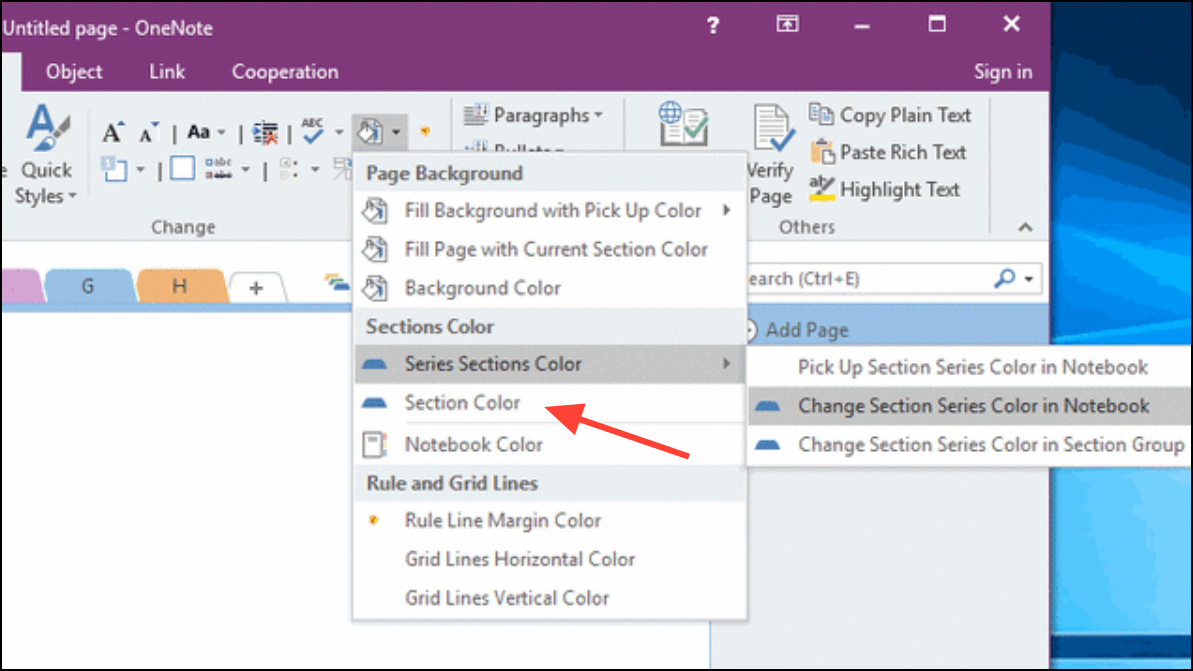Open the spell check dropdown arrow
1193x671 pixels.
(339, 132)
